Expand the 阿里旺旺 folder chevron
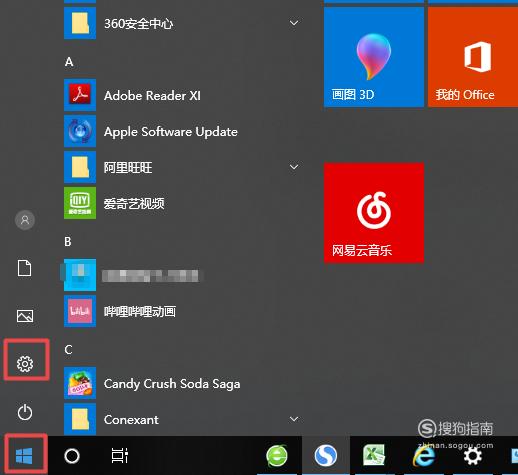The width and height of the screenshot is (518, 475). [294, 167]
